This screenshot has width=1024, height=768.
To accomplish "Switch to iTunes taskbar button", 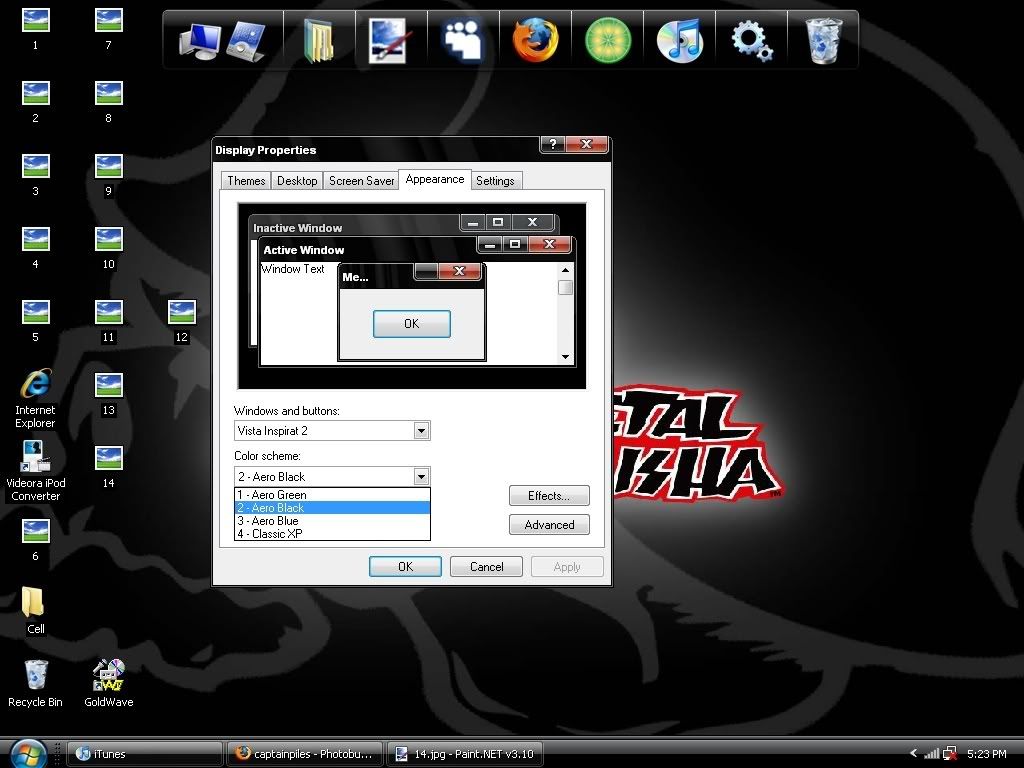I will coord(145,754).
